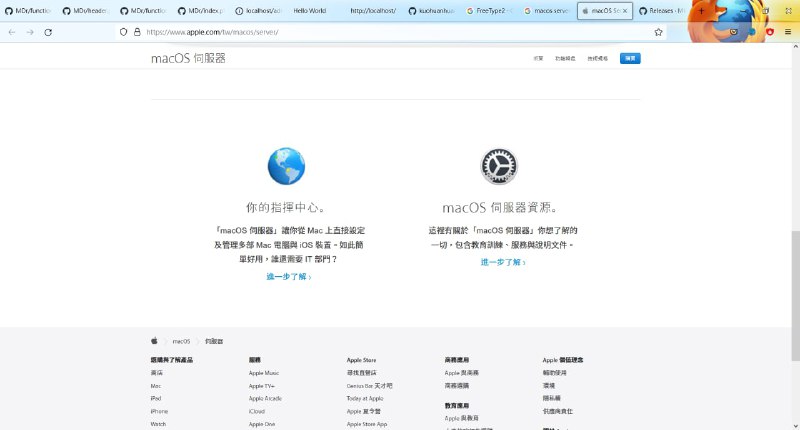Image resolution: width=800 pixels, height=430 pixels.
Task: Switch to the localhost/ad tab
Action: (258, 11)
